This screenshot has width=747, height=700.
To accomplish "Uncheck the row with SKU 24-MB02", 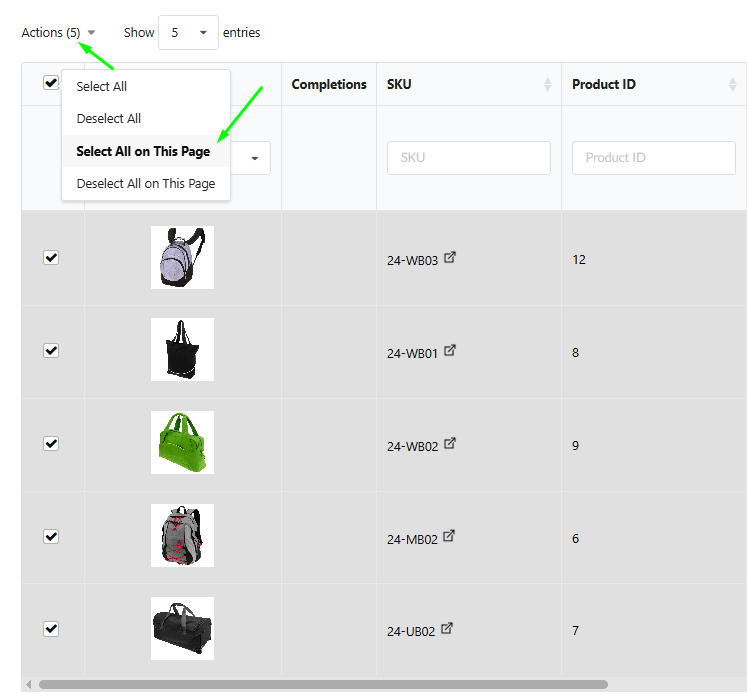I will 51,537.
